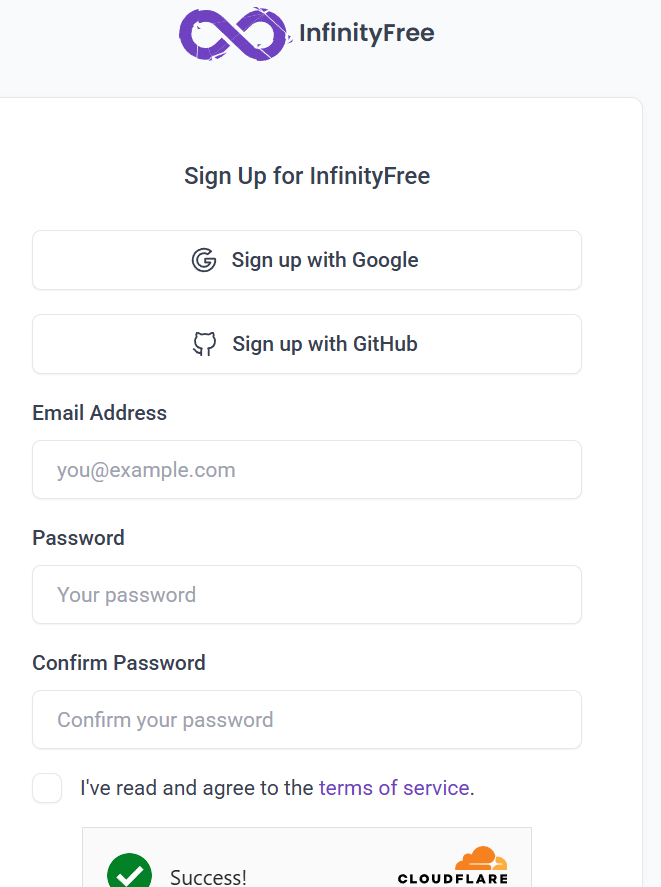
Task: Click the CLOUDFLARE wordmark text
Action: 452,880
